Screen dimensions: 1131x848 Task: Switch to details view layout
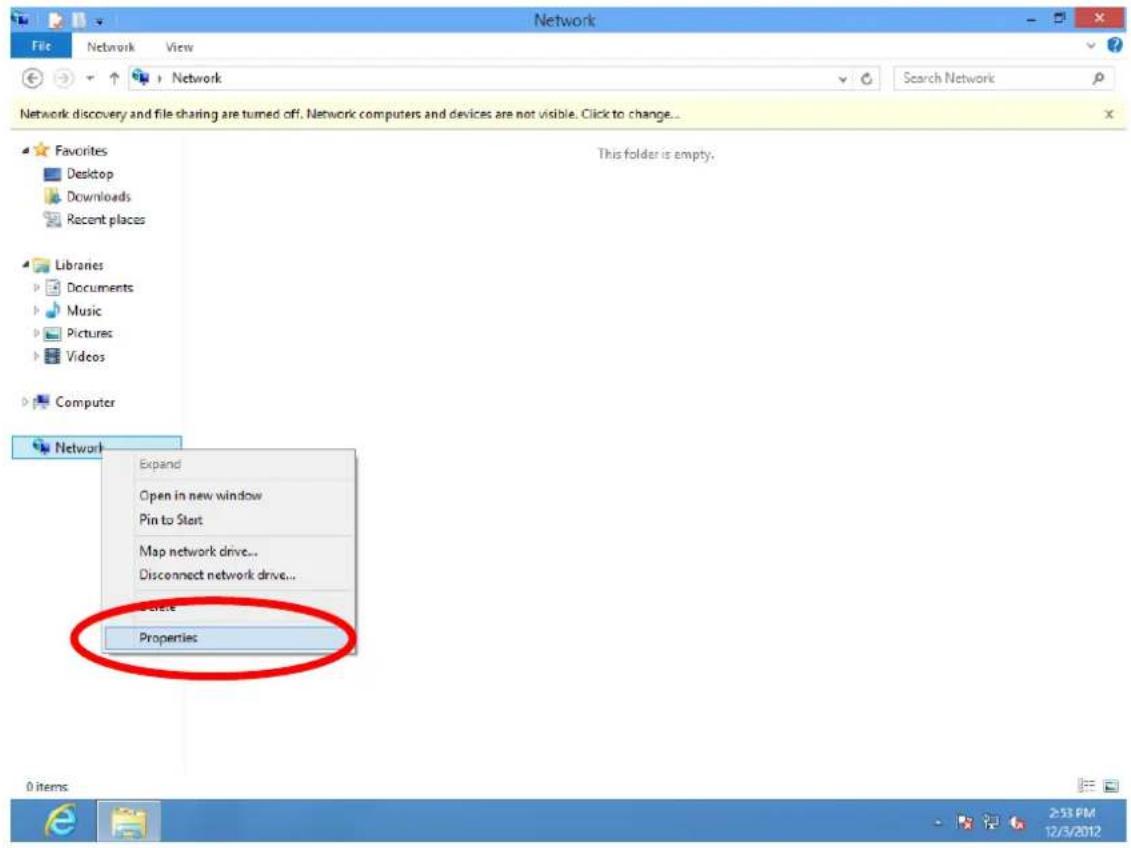(x=1086, y=786)
